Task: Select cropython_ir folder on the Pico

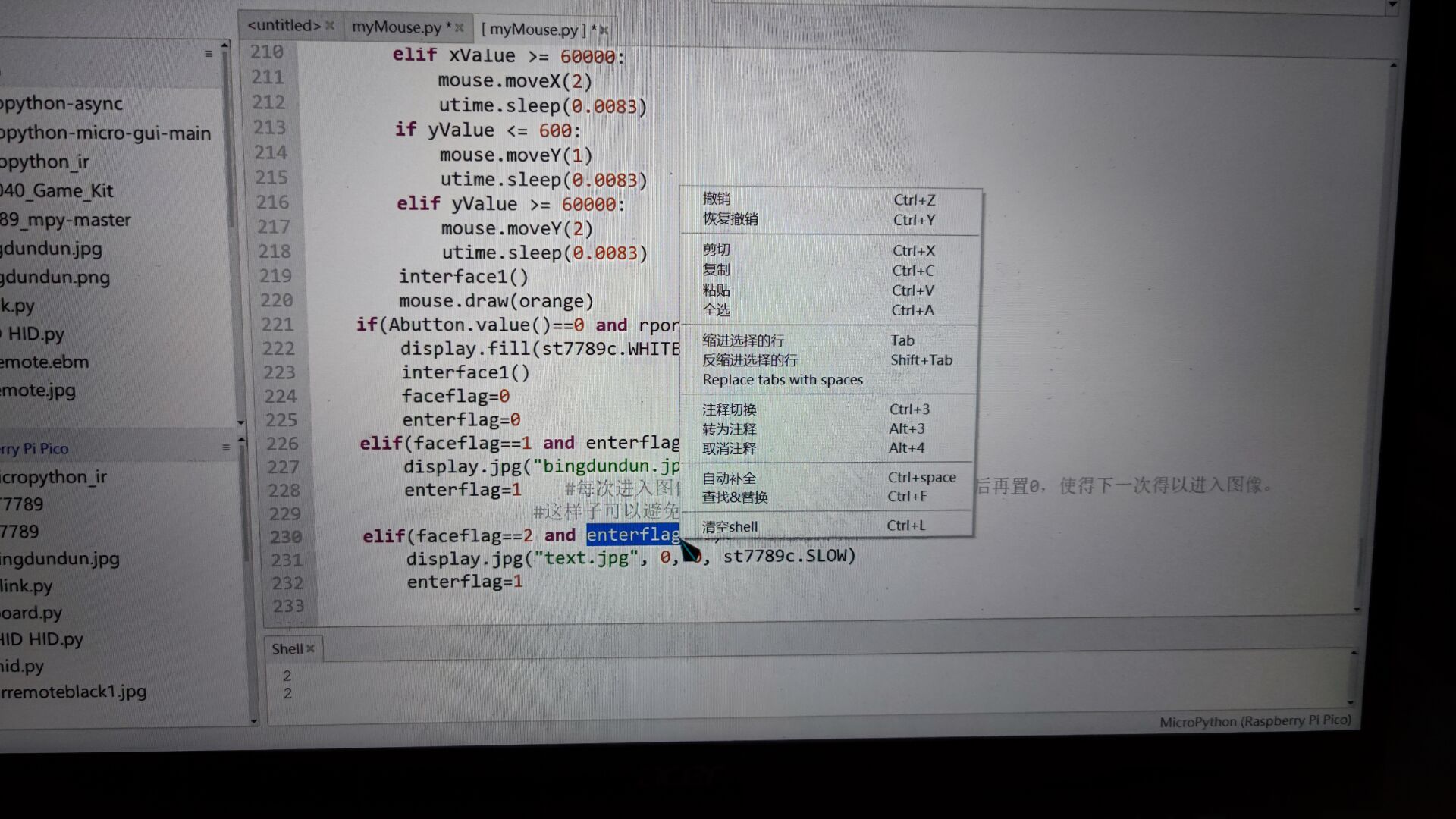Action: point(54,477)
